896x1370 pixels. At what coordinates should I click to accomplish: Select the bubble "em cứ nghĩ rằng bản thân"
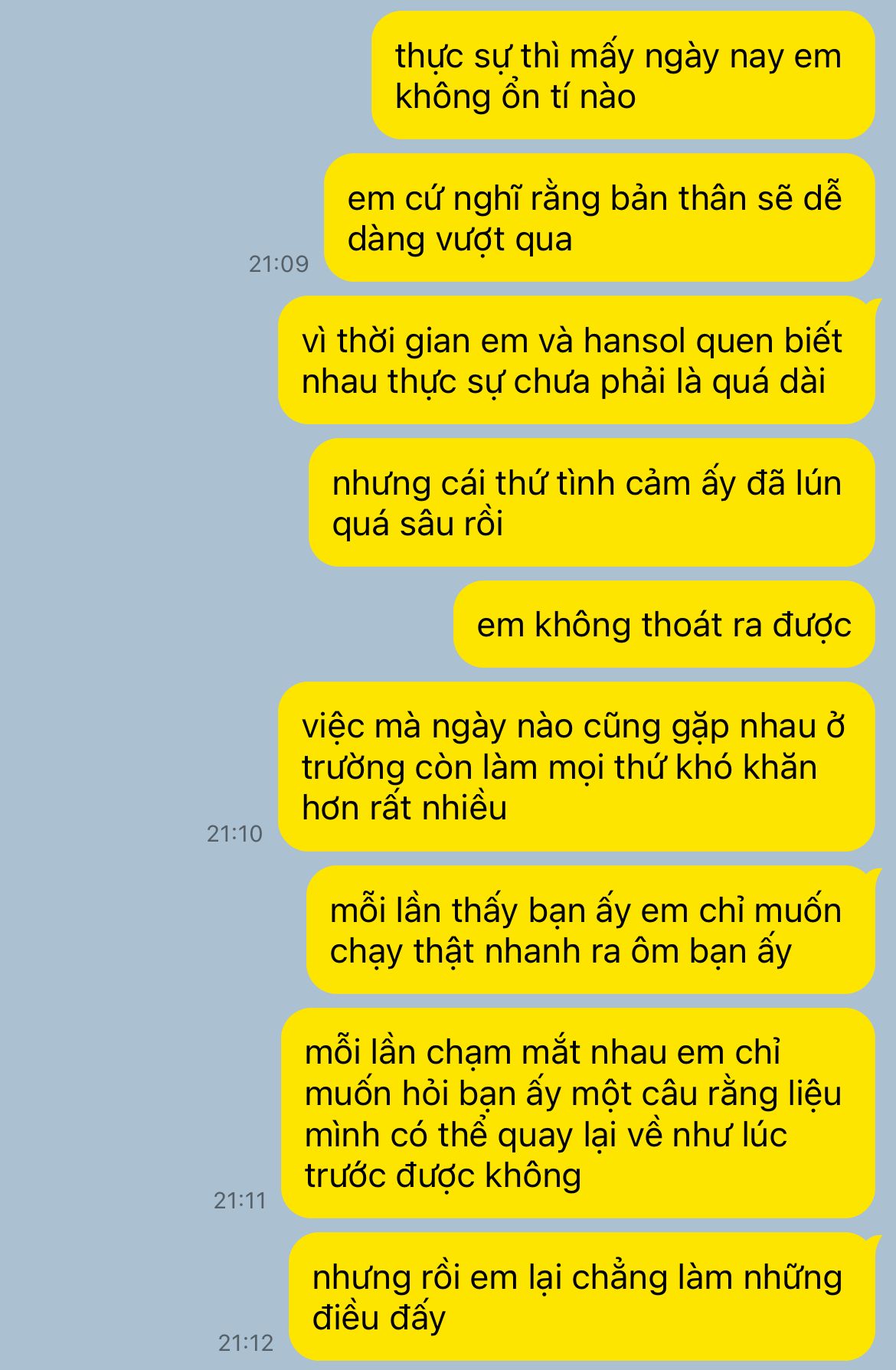pyautogui.click(x=599, y=217)
